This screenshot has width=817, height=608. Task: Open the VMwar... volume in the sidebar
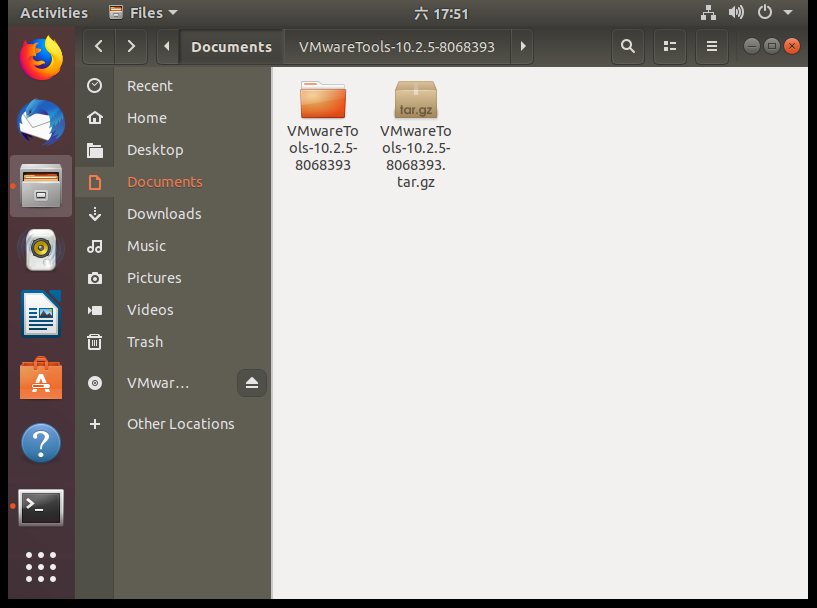158,383
